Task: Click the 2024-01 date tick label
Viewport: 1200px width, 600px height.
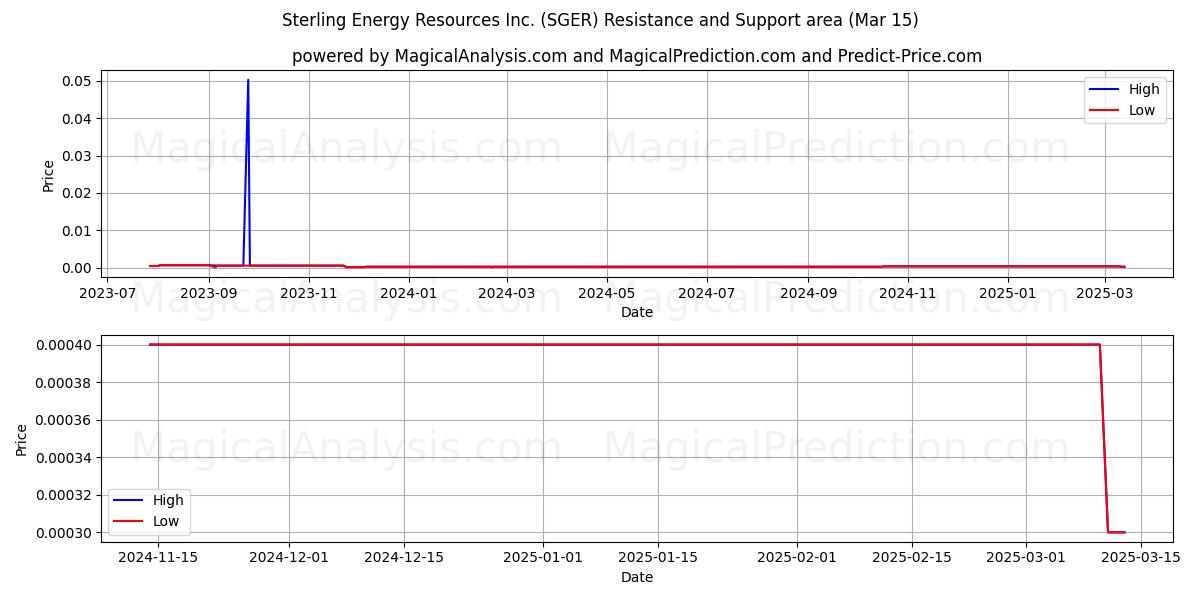Action: point(409,294)
